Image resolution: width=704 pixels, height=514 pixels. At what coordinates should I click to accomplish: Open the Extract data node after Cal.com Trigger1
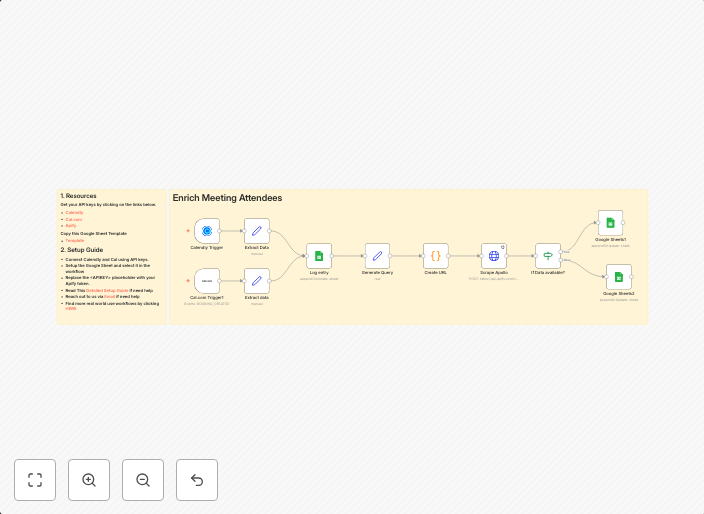point(257,281)
